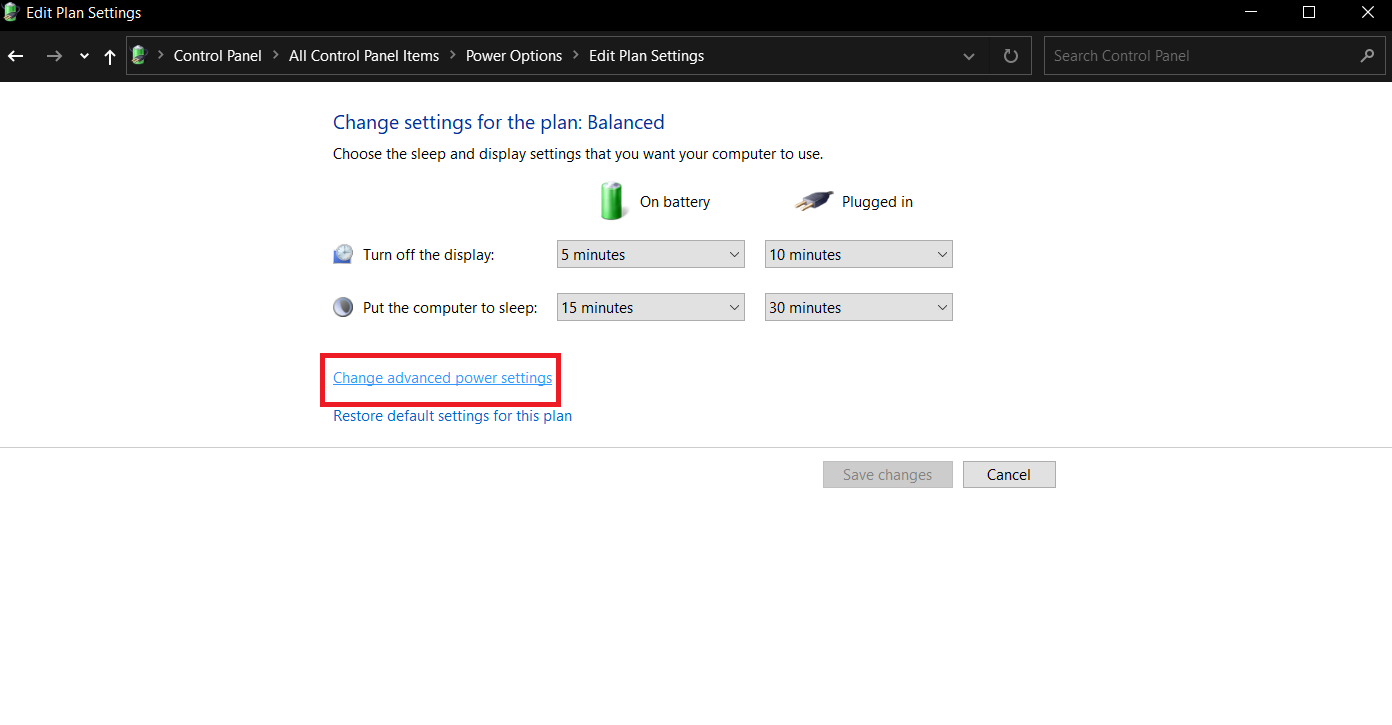Click the sleep moon icon

pos(343,307)
